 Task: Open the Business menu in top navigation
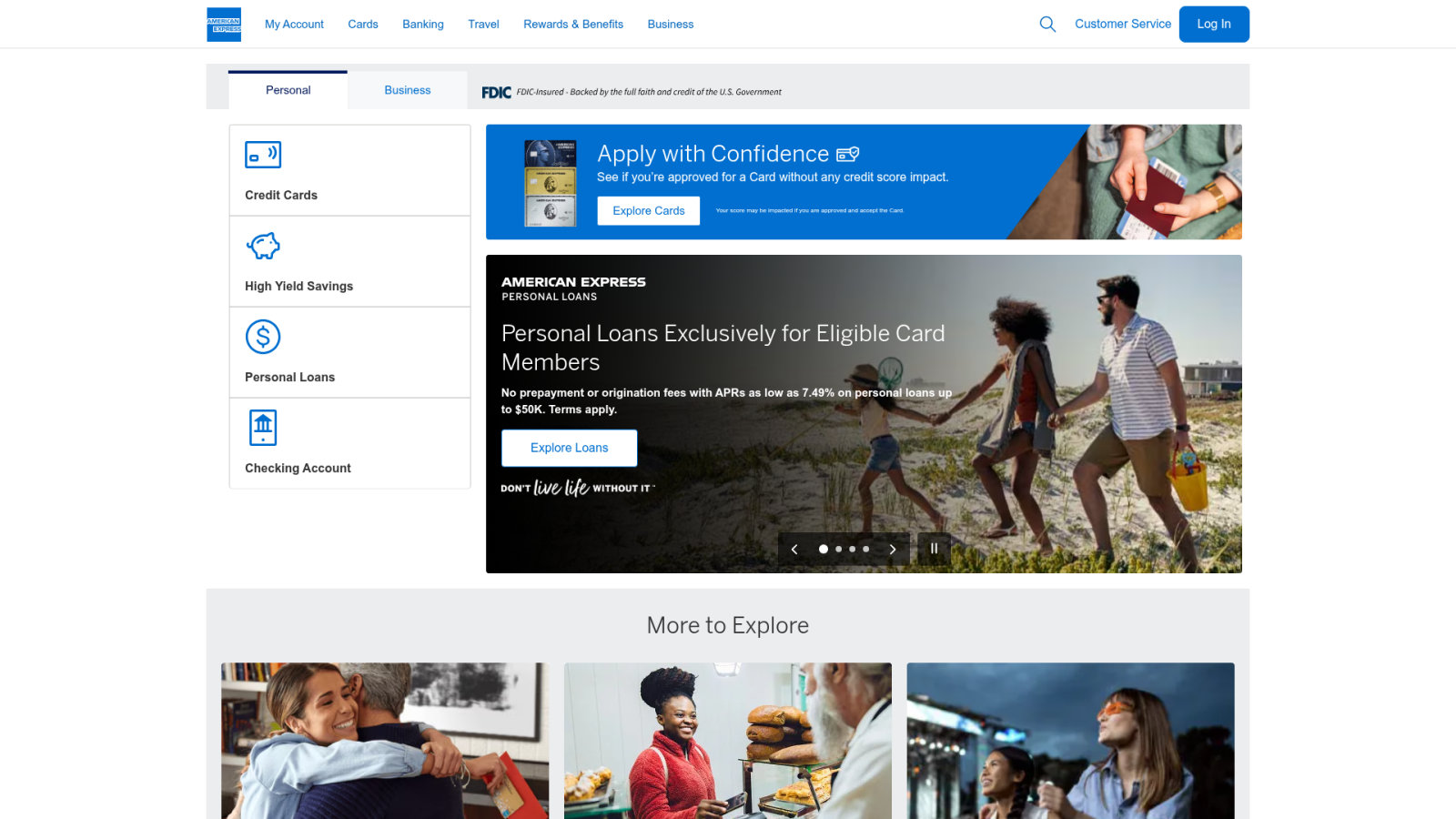point(671,25)
